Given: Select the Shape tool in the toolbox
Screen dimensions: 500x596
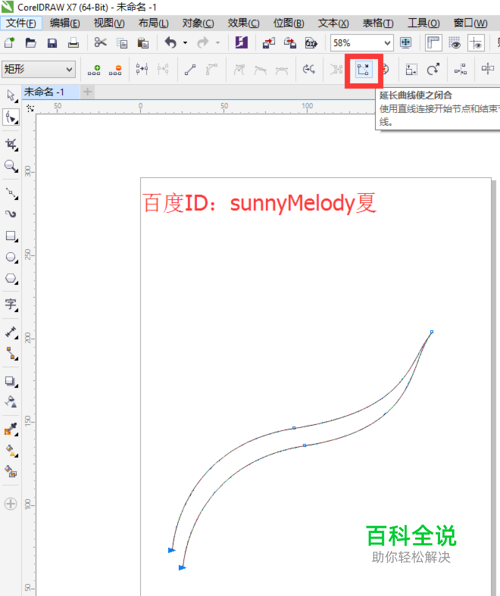Looking at the screenshot, I should 11,117.
